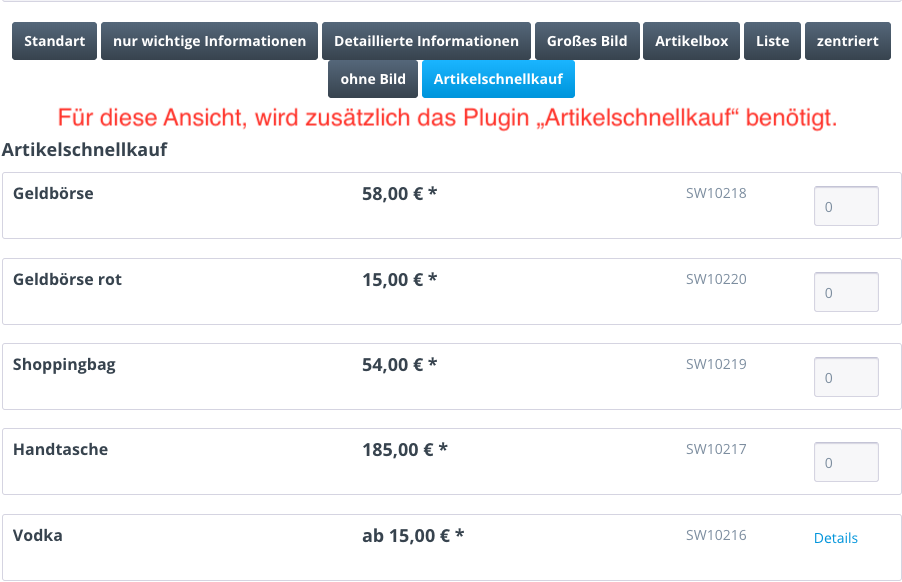Open the Detaillierte Informationen view

pos(426,41)
